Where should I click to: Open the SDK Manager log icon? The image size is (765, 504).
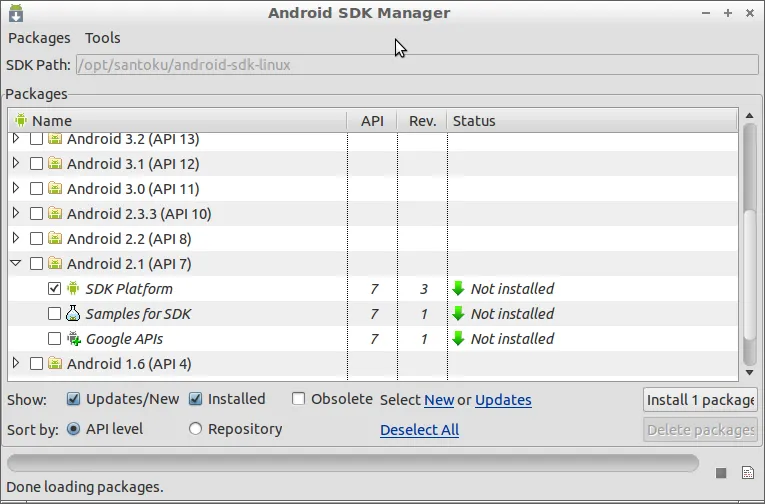(x=747, y=473)
